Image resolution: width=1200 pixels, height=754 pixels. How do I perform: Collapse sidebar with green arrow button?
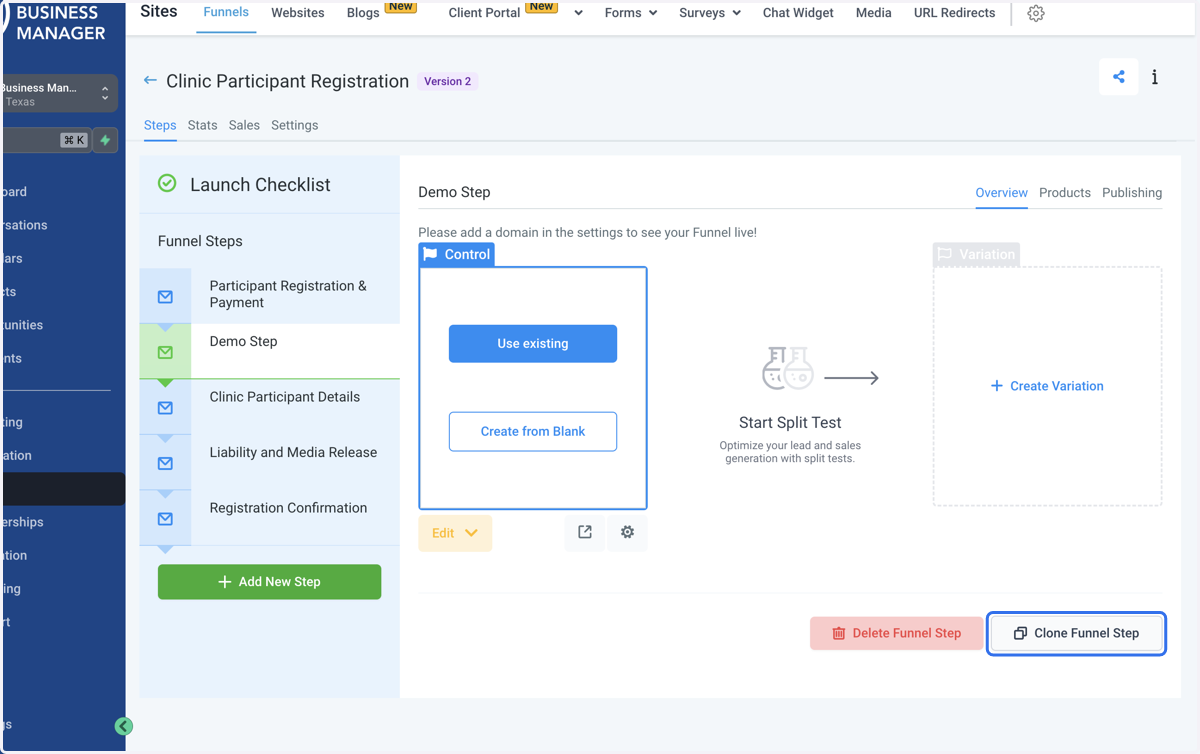[x=124, y=727]
